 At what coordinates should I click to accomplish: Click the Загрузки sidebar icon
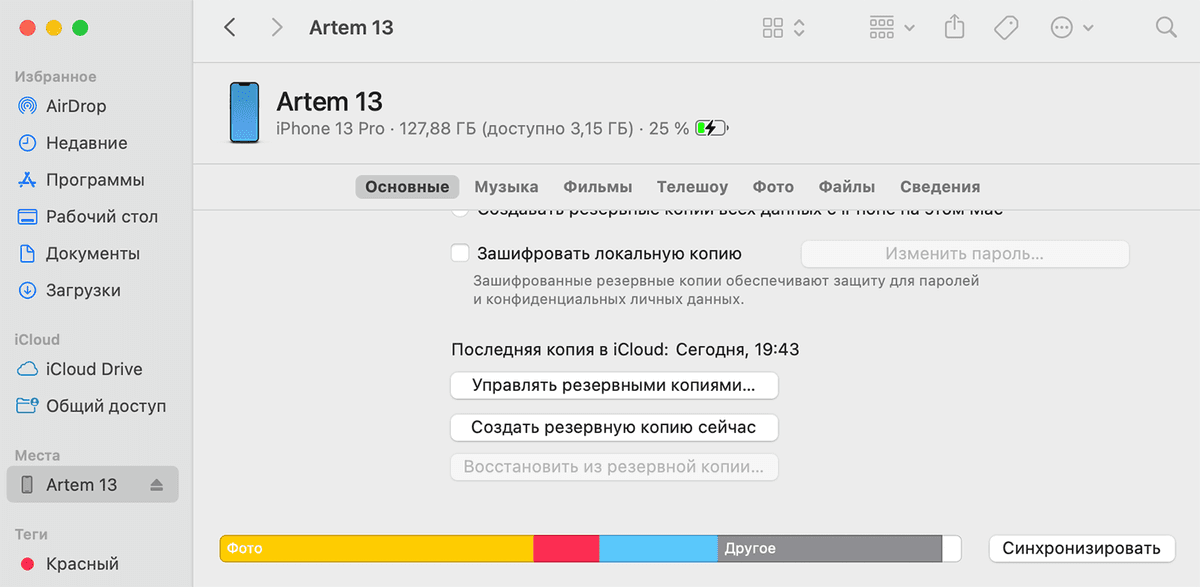click(x=27, y=291)
